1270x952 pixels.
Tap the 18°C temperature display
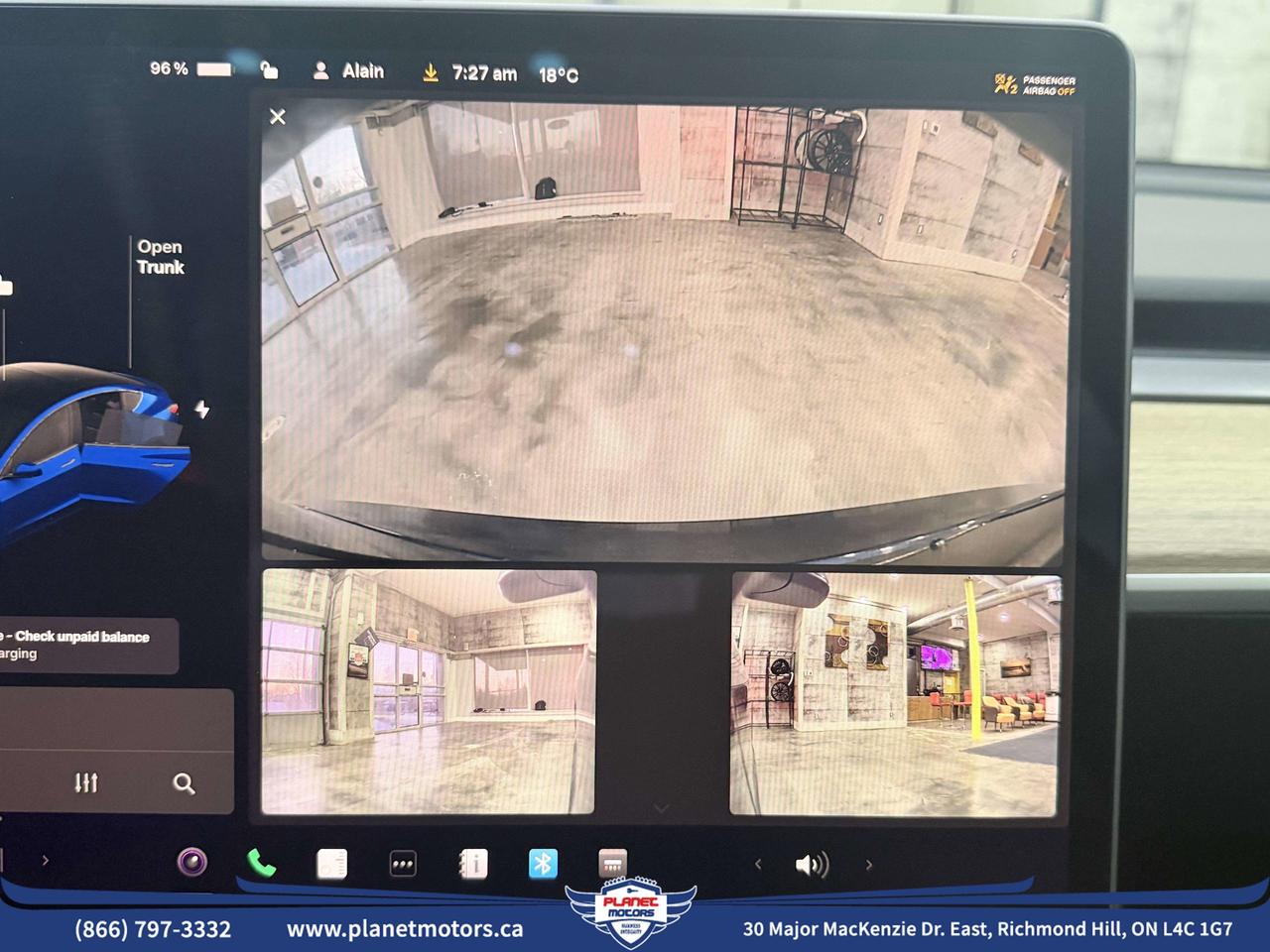pyautogui.click(x=559, y=72)
